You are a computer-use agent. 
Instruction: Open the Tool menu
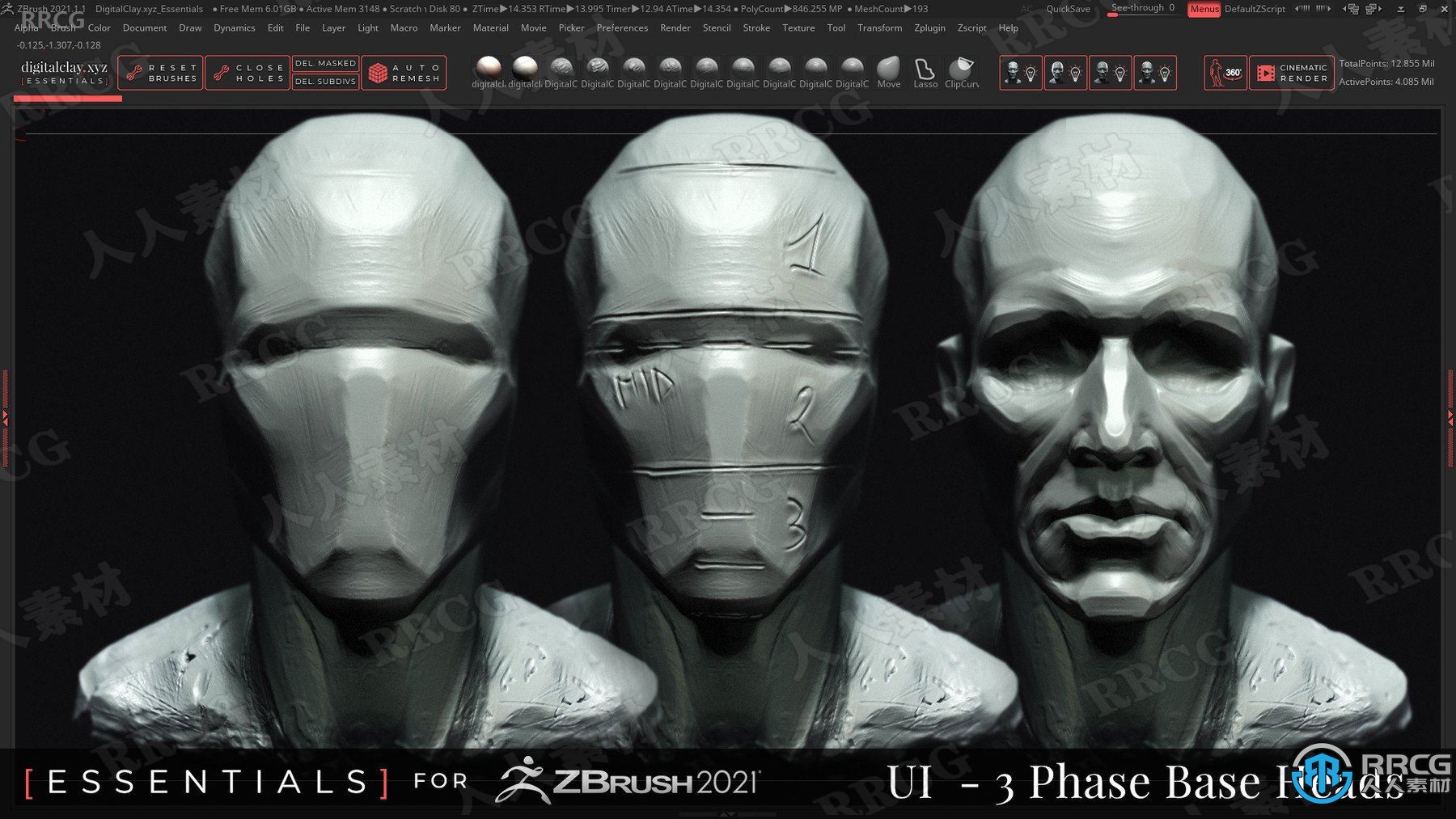836,27
